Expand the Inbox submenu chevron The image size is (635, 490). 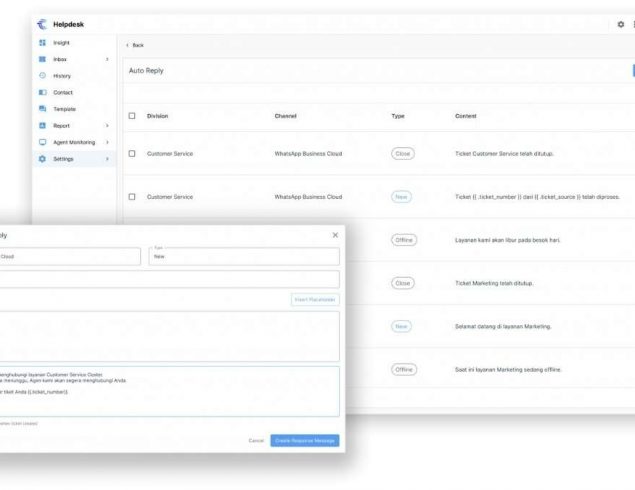tap(107, 59)
